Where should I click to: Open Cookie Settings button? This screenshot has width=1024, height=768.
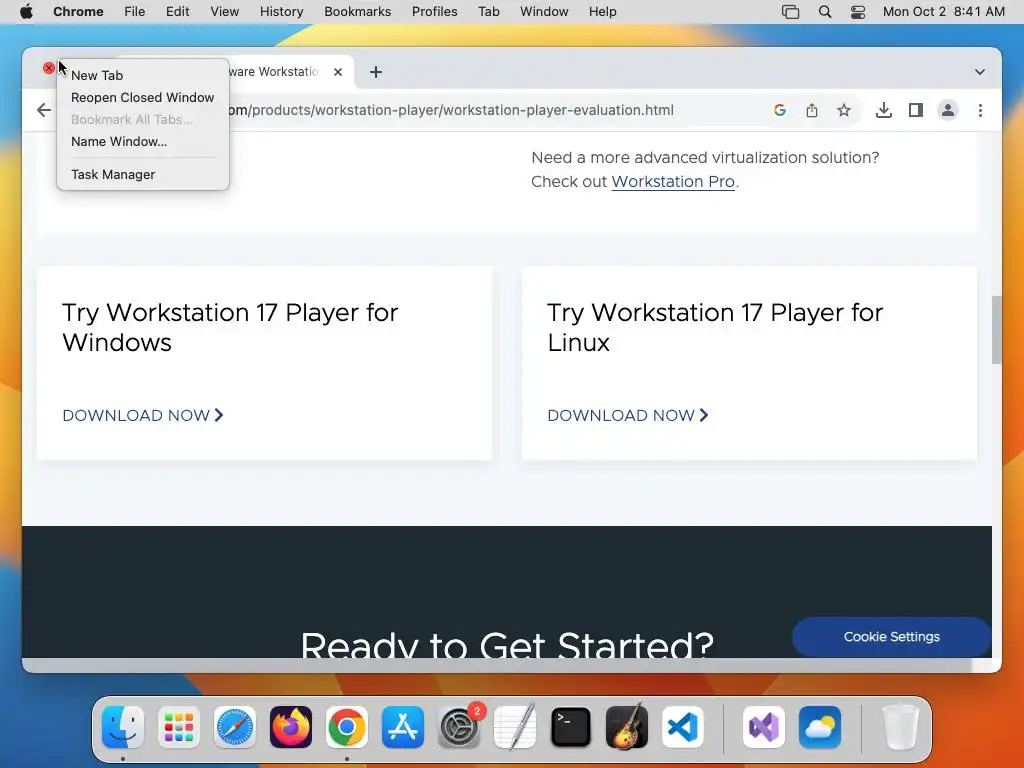point(891,637)
